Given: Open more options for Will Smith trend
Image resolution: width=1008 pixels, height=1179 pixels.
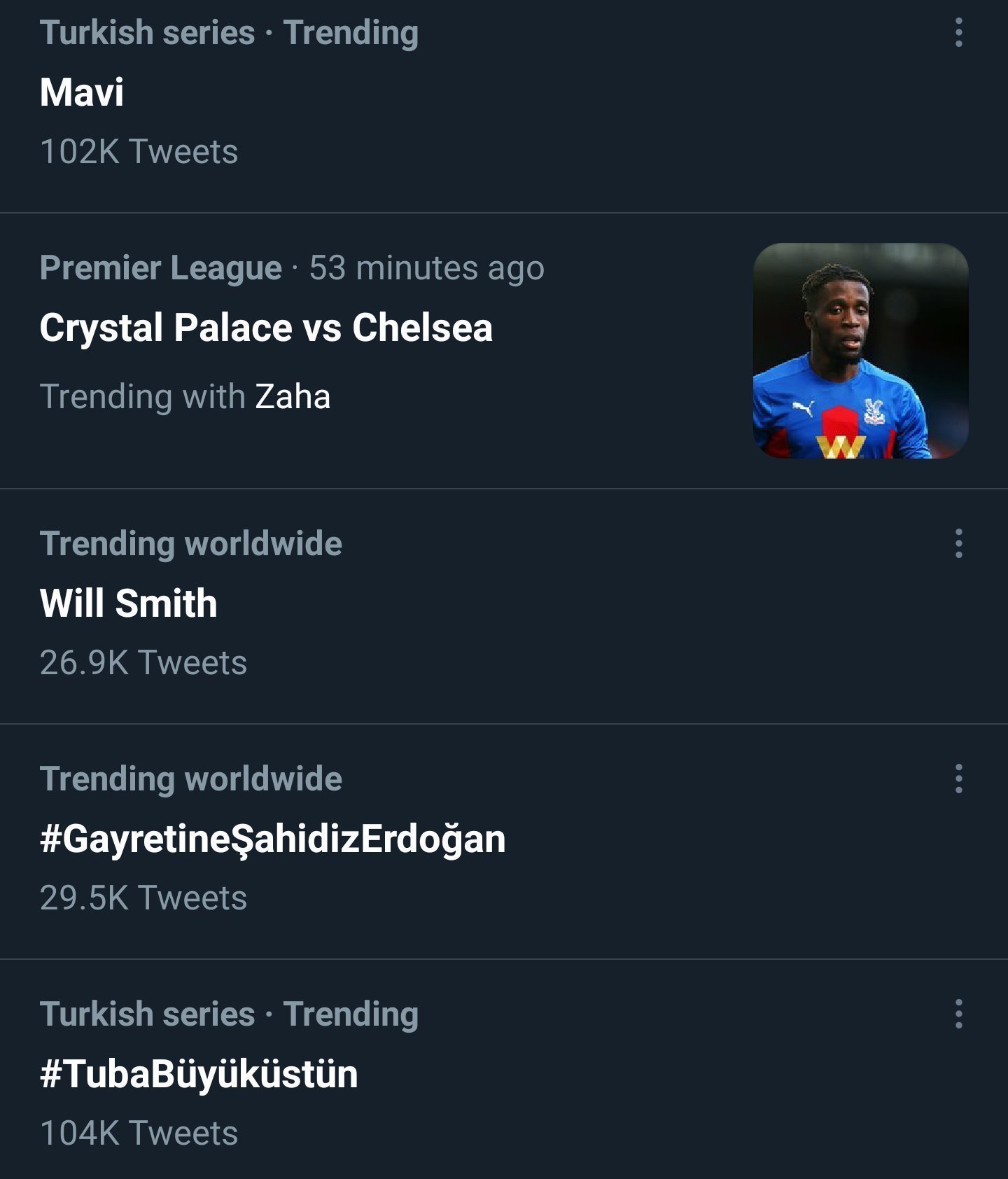Looking at the screenshot, I should (958, 543).
